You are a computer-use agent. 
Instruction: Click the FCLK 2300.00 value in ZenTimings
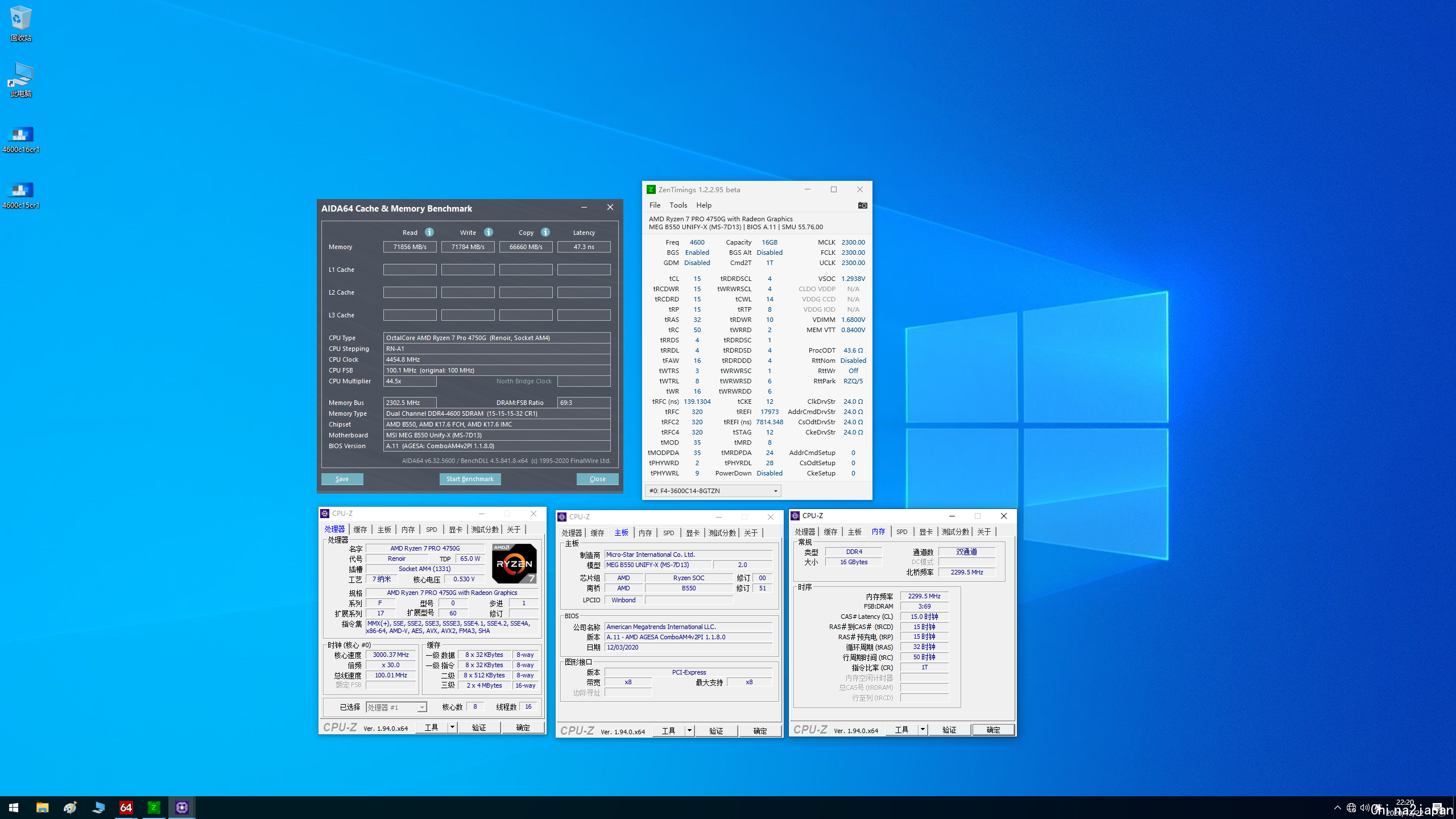853,253
